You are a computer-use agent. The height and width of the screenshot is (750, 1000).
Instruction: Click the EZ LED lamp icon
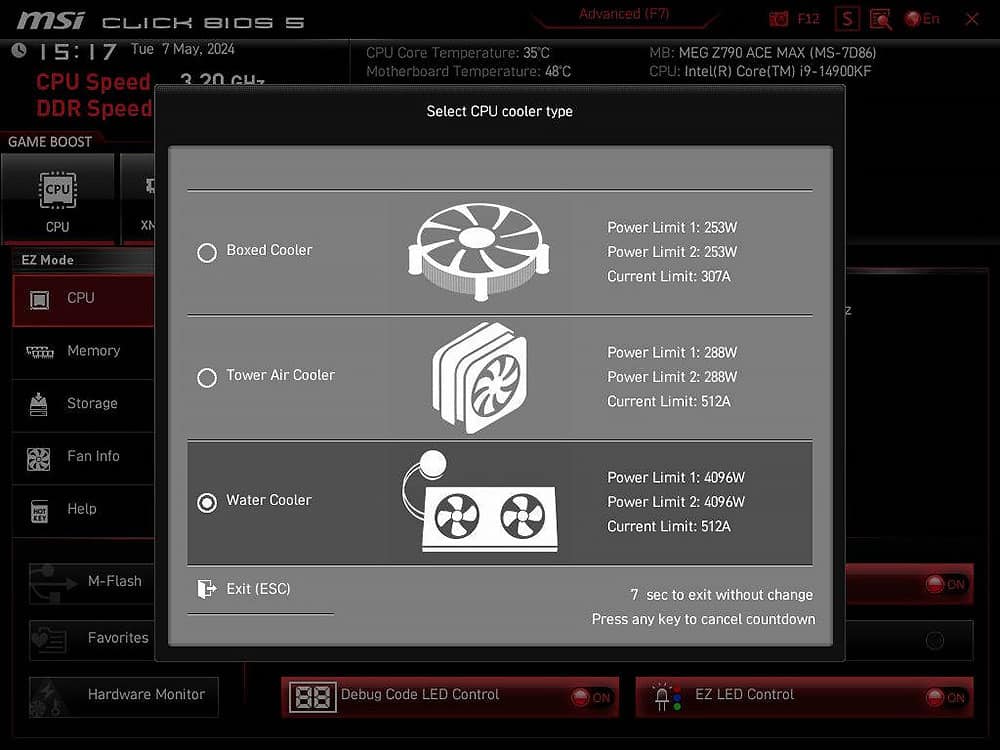tap(667, 696)
